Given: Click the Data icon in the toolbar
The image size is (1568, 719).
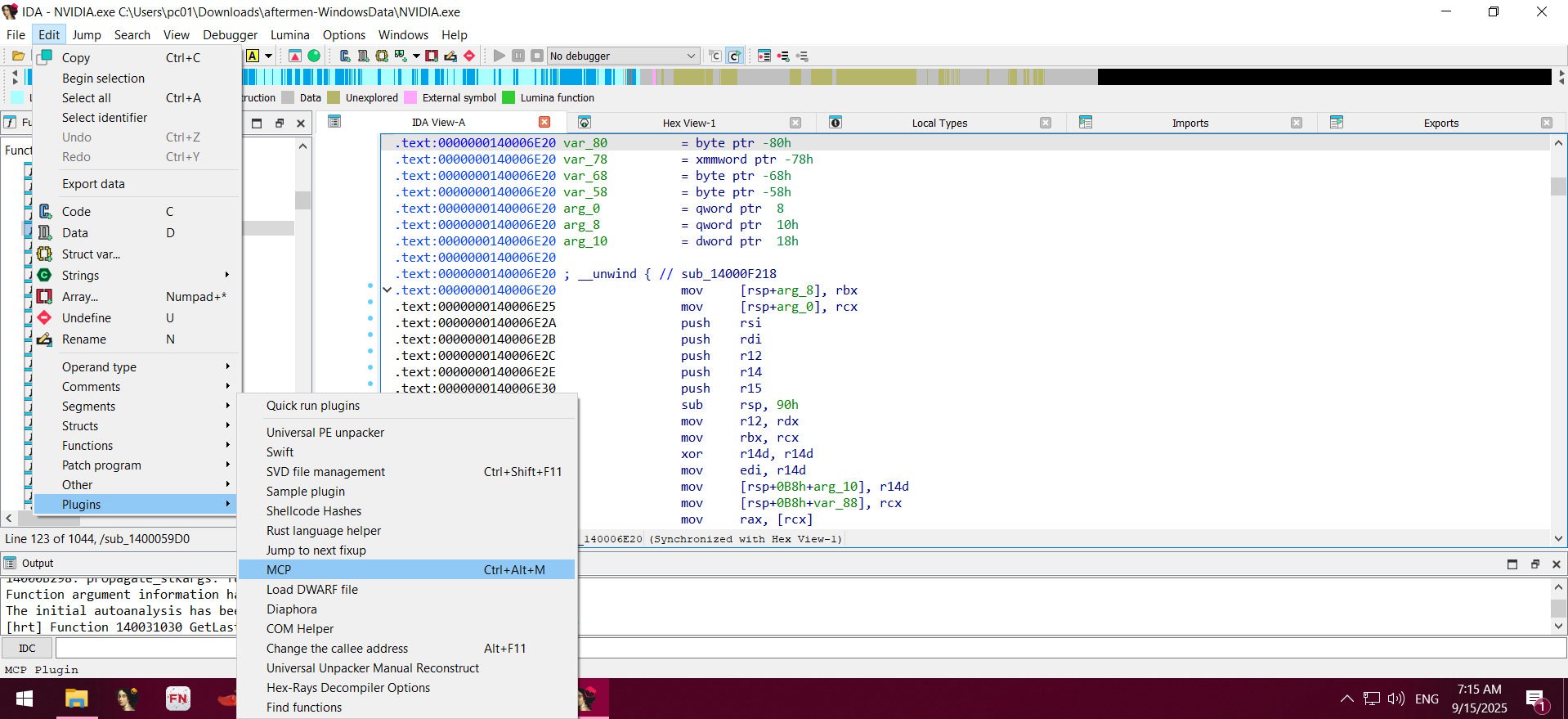Looking at the screenshot, I should click(363, 56).
